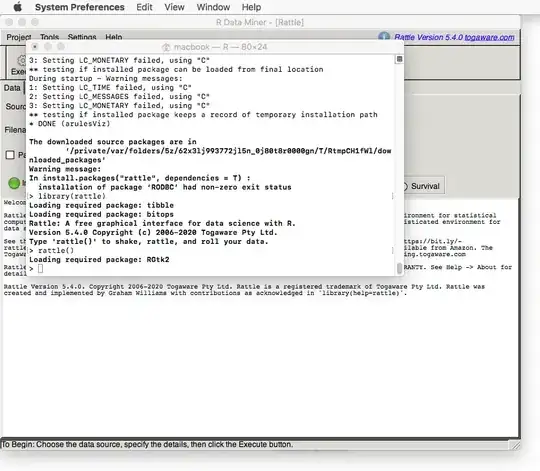Click the 'Filename' label in Rattle
The width and height of the screenshot is (540, 471).
[x=15, y=130]
